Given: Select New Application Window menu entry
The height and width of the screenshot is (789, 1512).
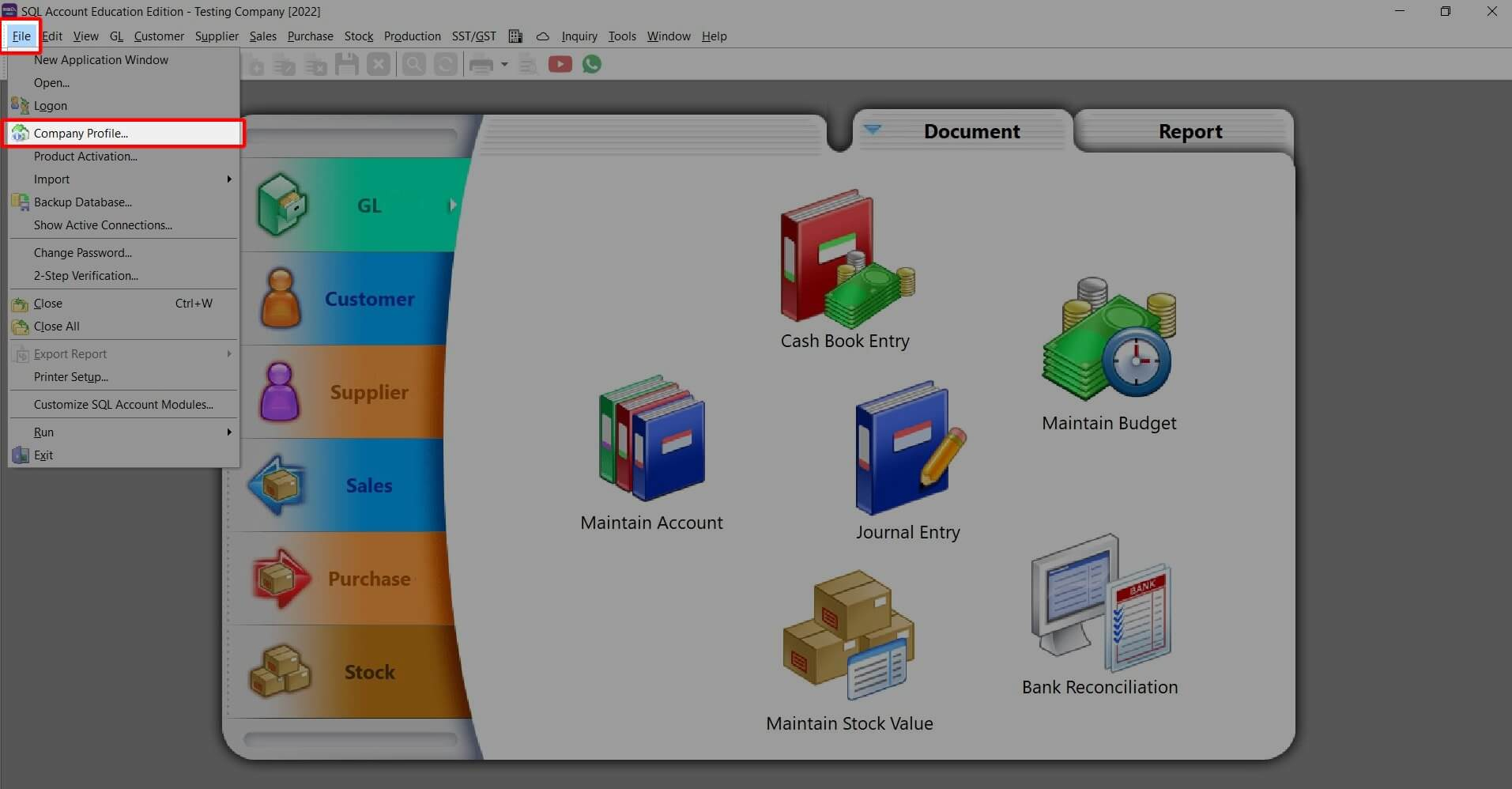Looking at the screenshot, I should 124,60.
